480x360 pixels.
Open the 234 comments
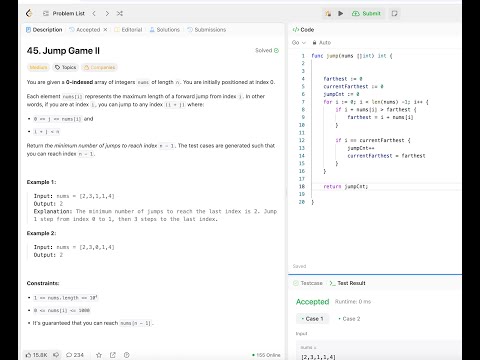tap(75, 355)
